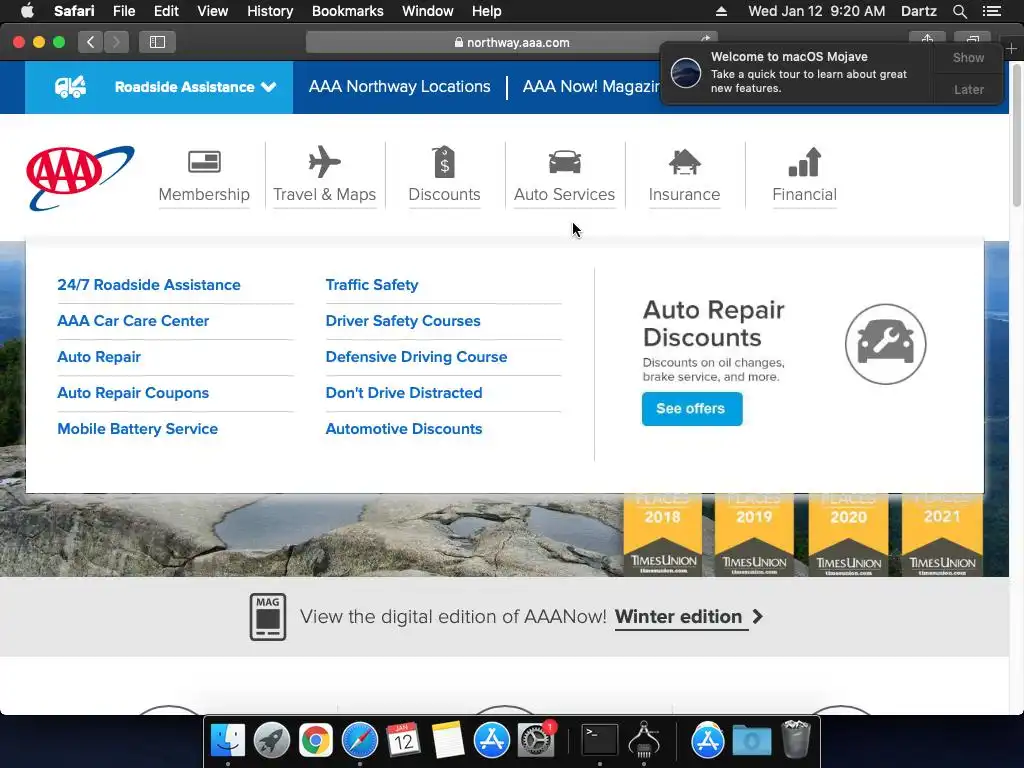Open Don't Drive Distracted link

tap(404, 392)
